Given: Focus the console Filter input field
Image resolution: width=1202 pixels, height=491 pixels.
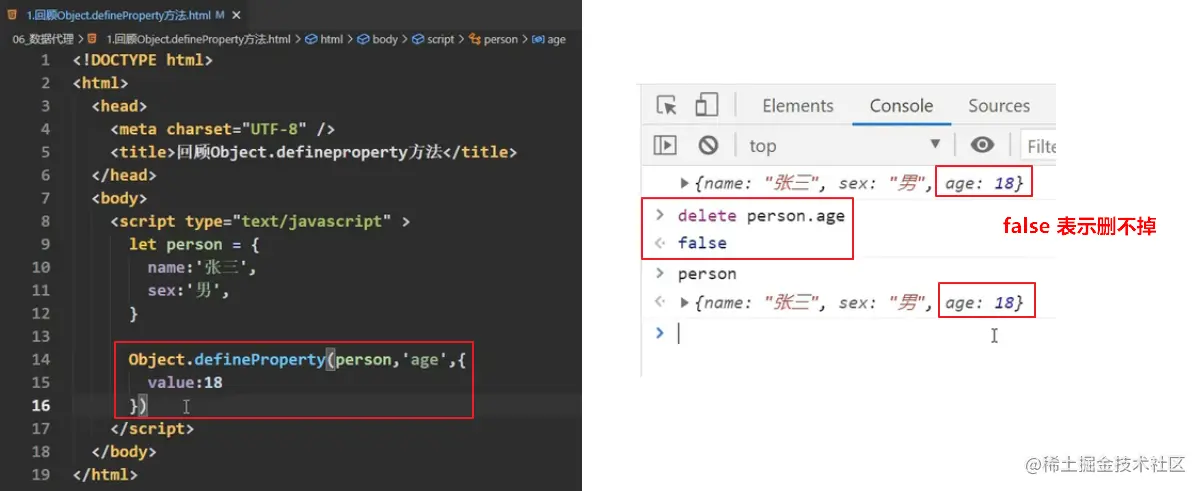Looking at the screenshot, I should (x=1038, y=146).
